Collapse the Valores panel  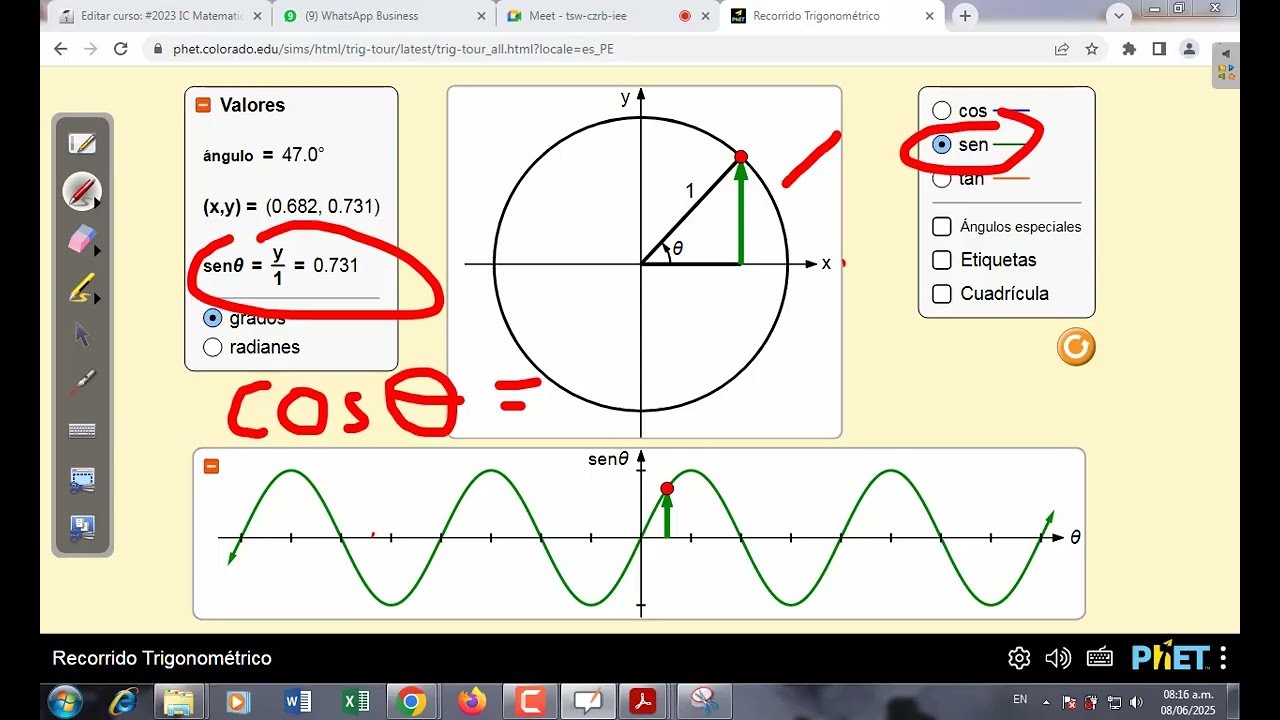pos(203,105)
